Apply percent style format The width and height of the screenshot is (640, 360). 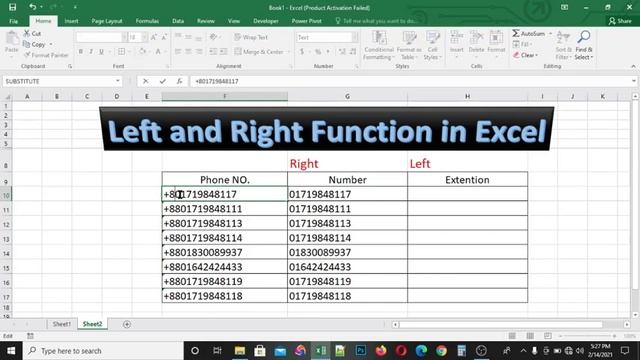pos(318,52)
